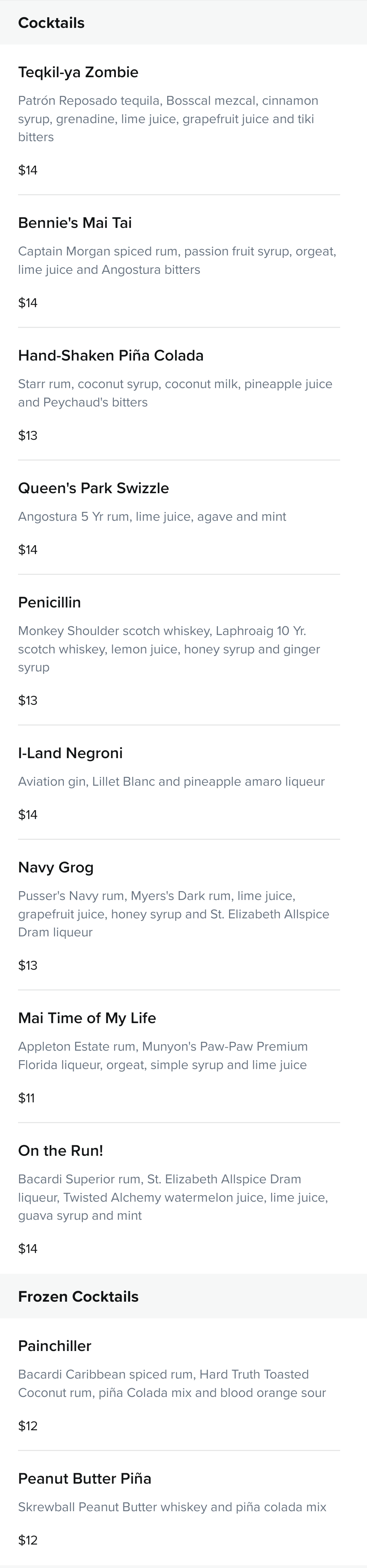The width and height of the screenshot is (367, 1568).
Task: Select the Cocktails section header
Action: coord(51,23)
